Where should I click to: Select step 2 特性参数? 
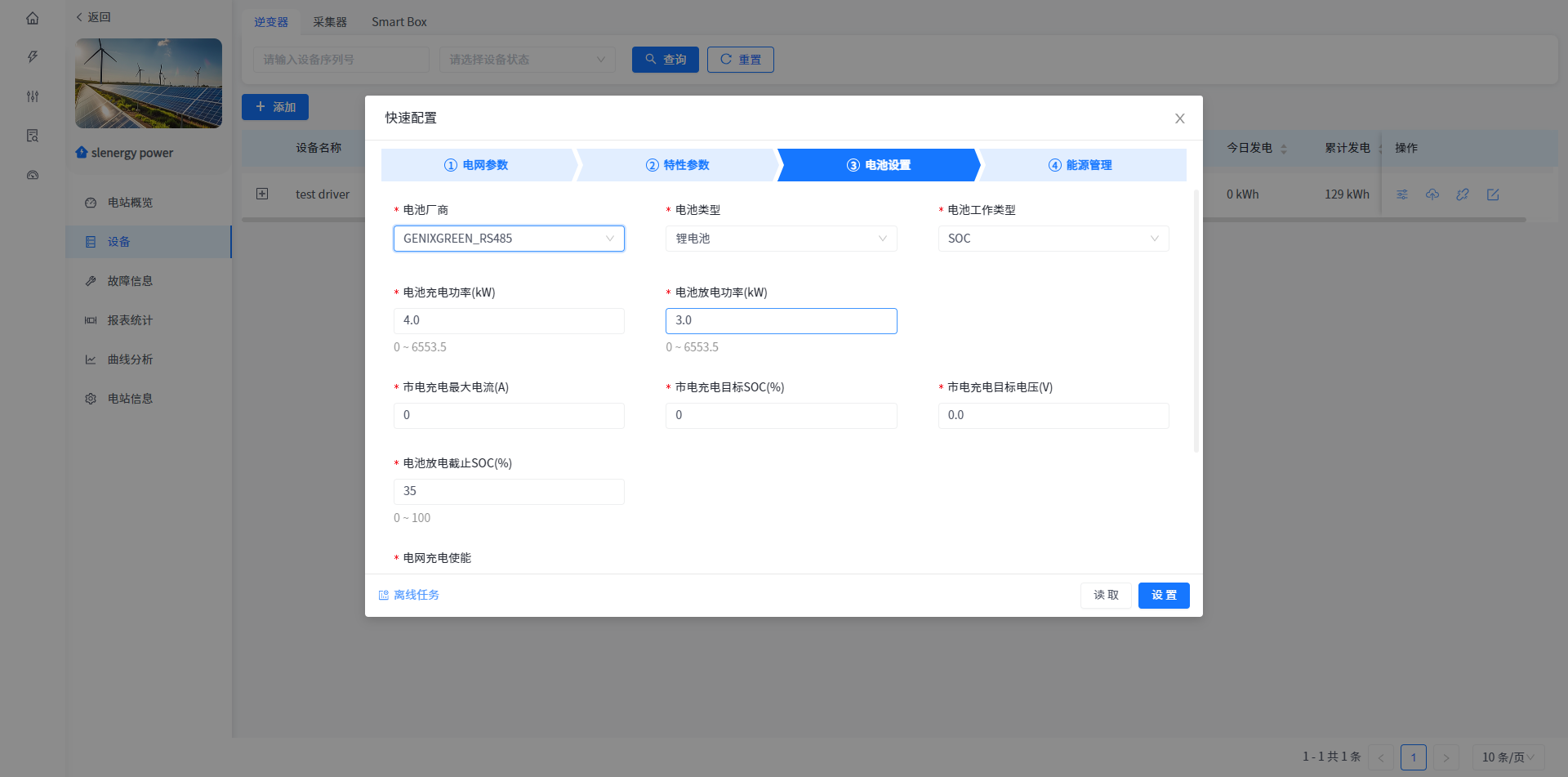click(677, 165)
